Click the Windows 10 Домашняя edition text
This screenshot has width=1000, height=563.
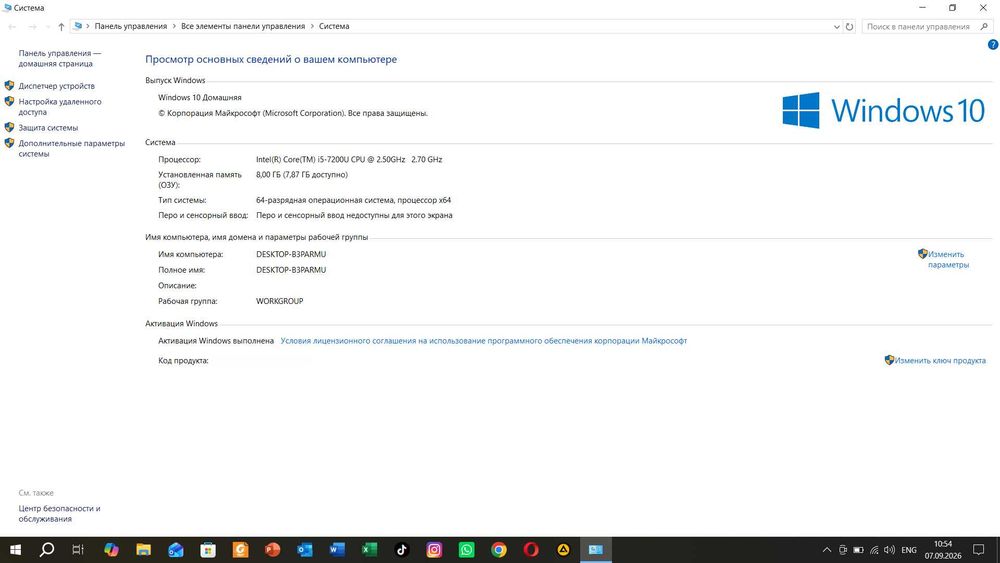tap(200, 98)
